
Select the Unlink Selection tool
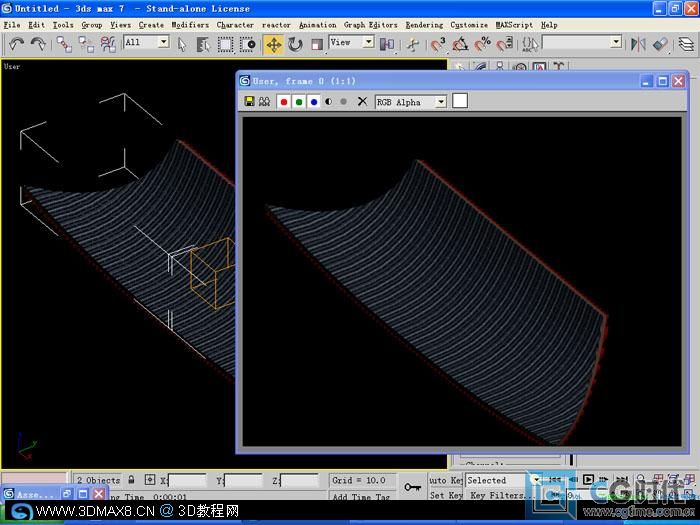click(x=86, y=44)
